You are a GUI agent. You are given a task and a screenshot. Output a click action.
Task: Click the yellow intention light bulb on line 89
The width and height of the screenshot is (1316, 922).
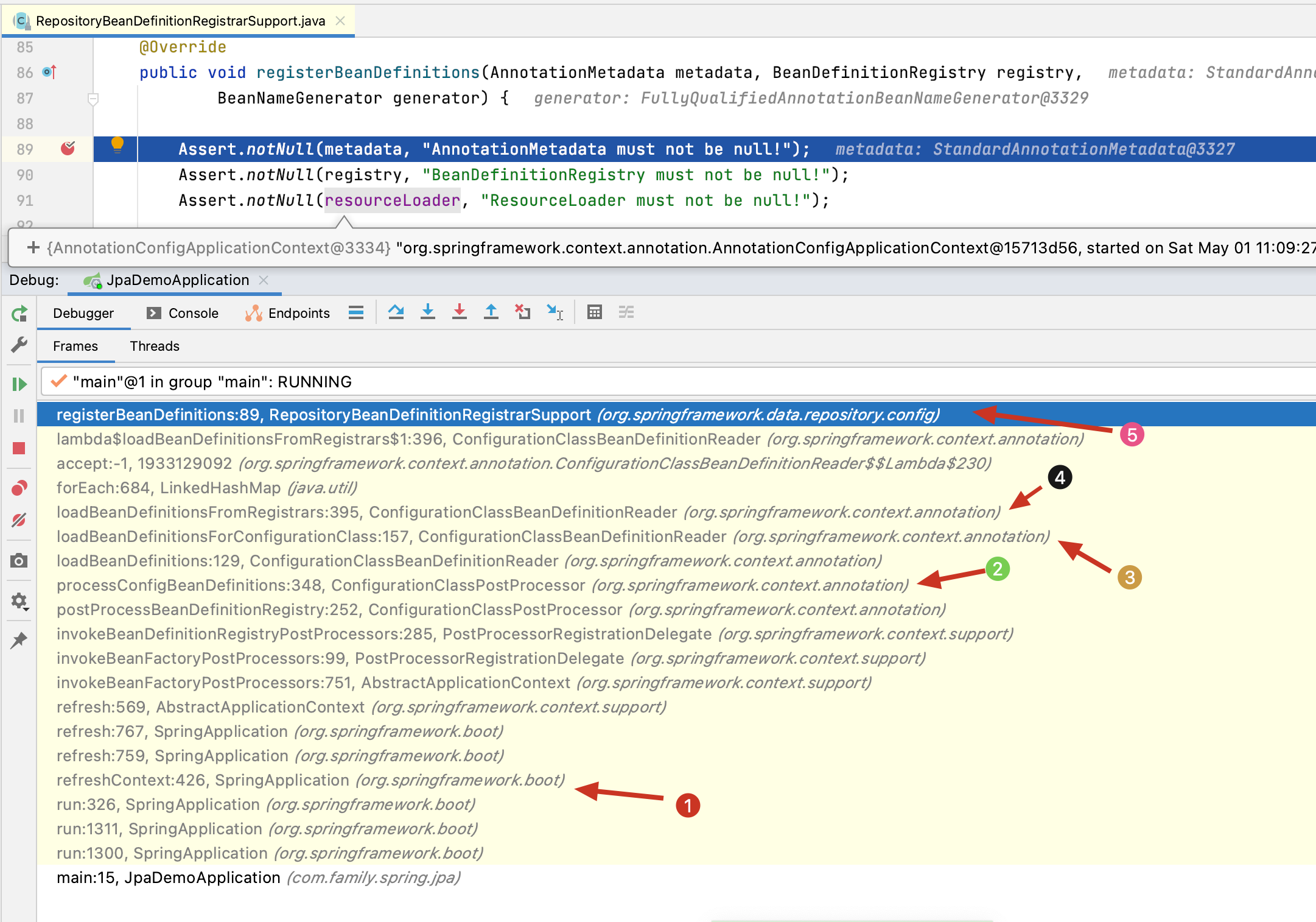pyautogui.click(x=117, y=144)
